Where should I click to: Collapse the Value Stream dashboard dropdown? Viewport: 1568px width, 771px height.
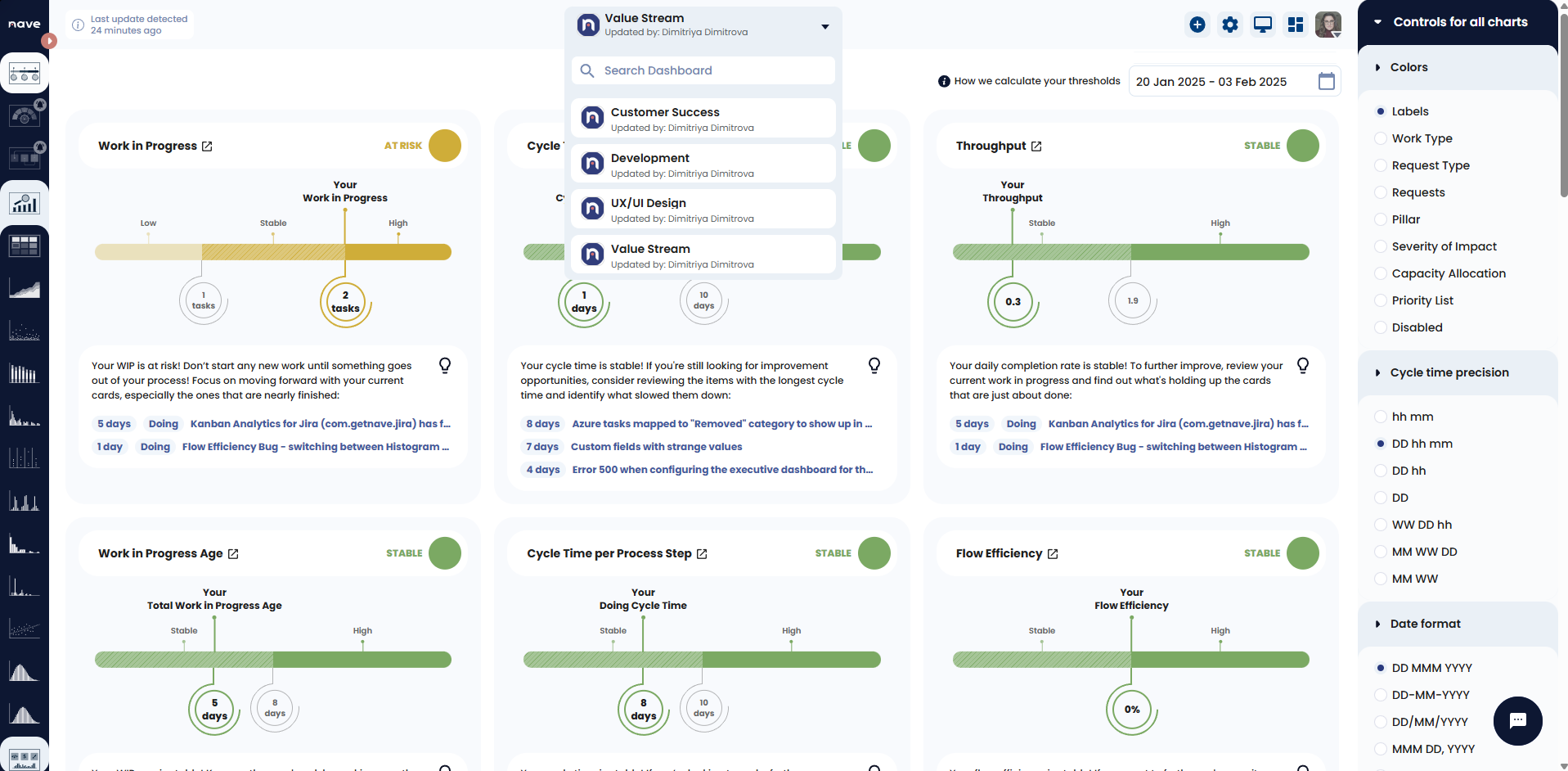(x=824, y=26)
